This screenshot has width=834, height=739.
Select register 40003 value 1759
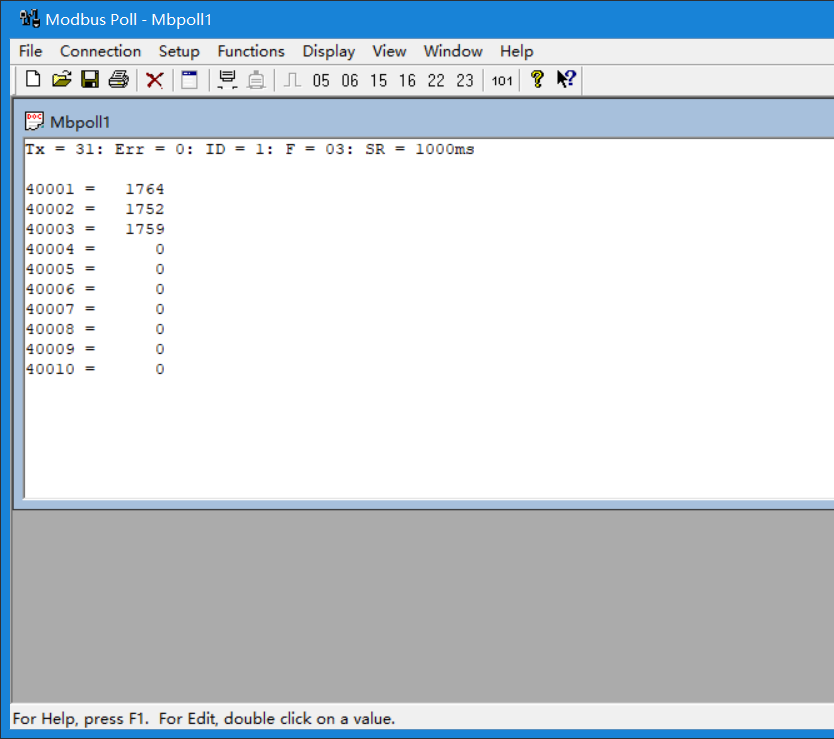coord(145,229)
